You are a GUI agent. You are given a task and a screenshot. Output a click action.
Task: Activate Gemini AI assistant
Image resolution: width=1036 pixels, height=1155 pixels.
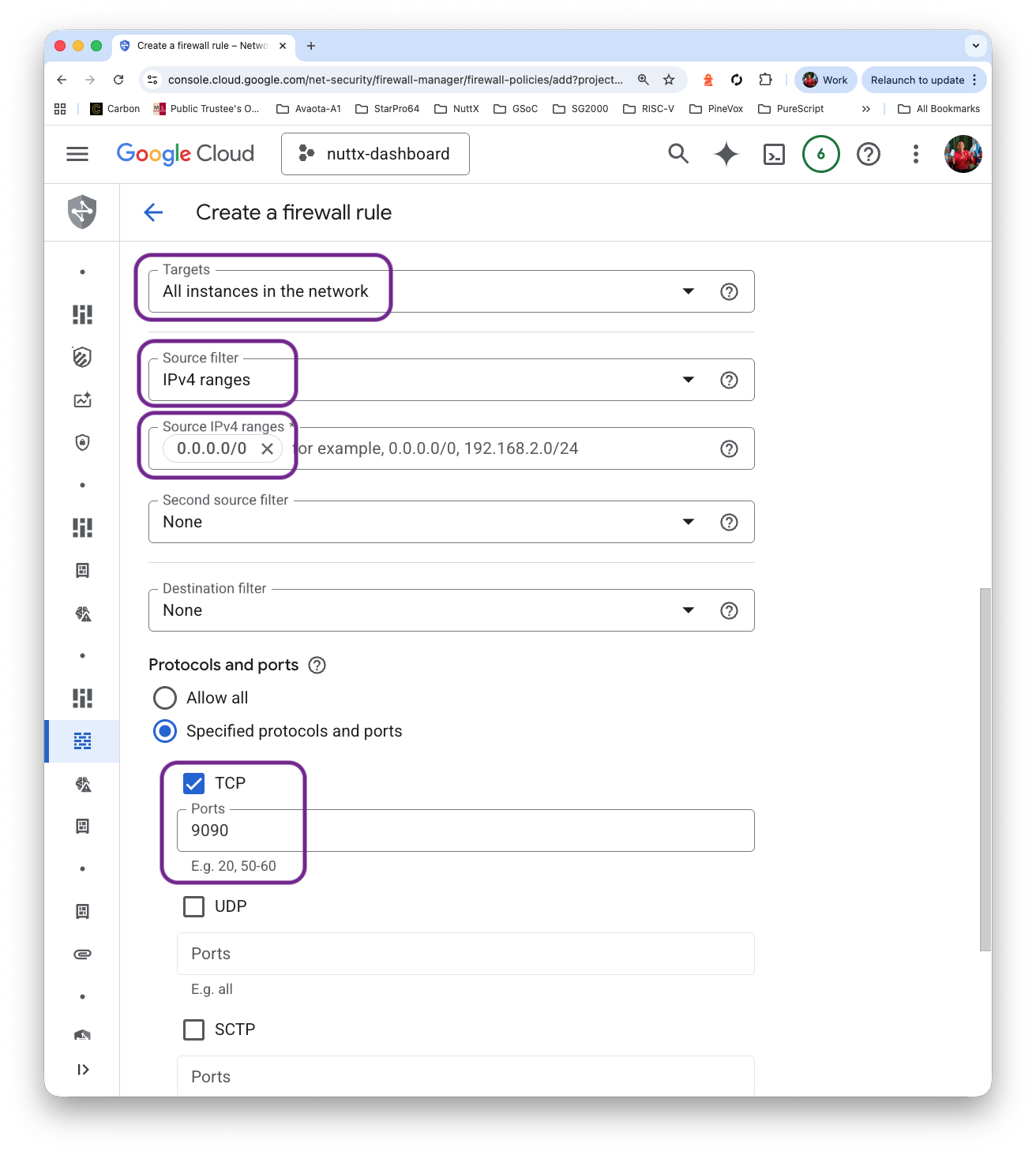[x=726, y=154]
